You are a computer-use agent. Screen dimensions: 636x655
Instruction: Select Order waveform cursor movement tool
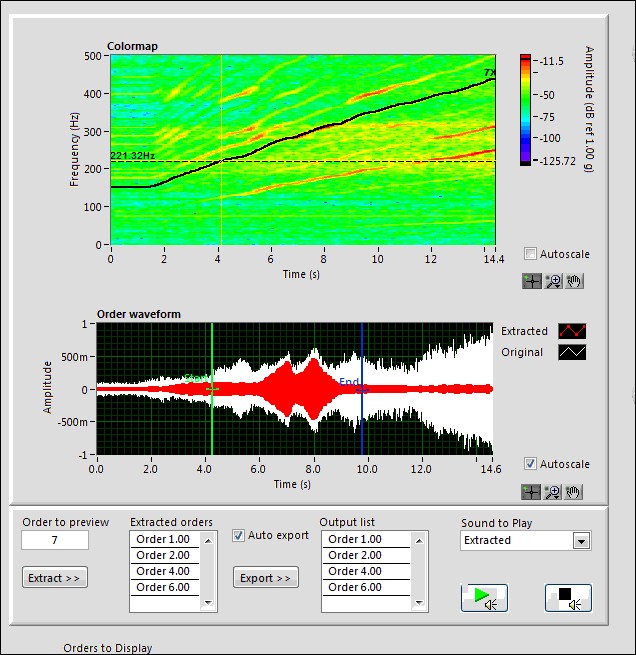click(532, 491)
